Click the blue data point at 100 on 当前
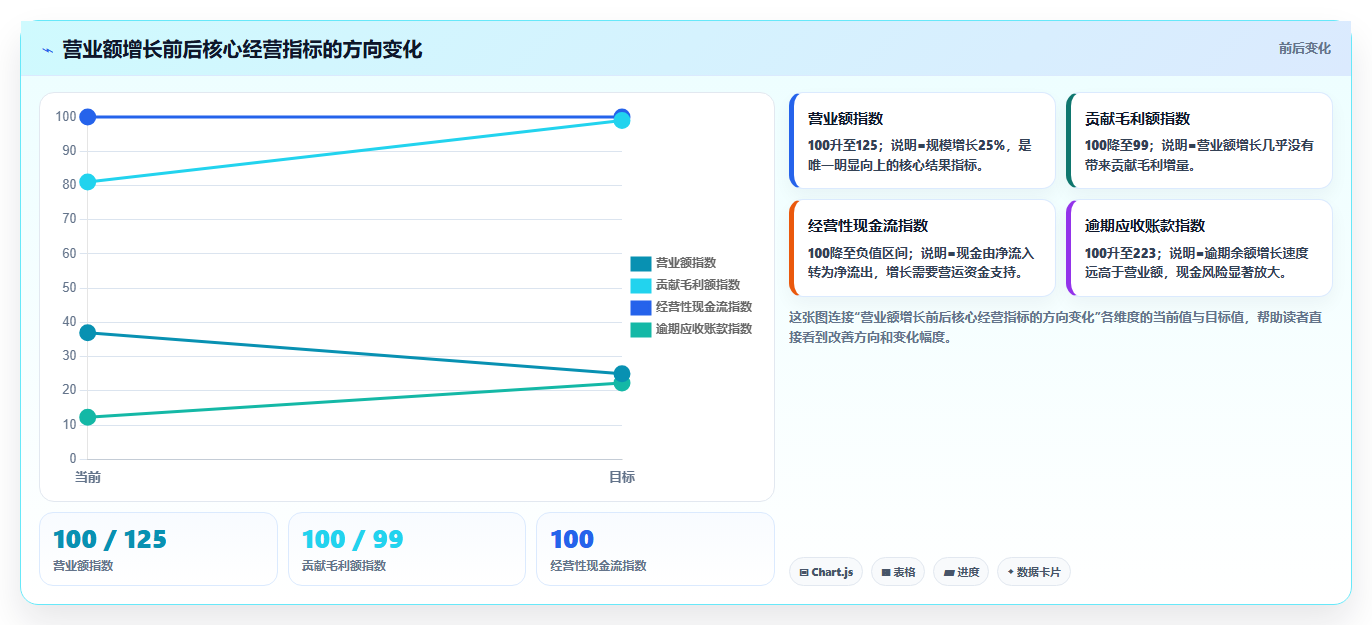 [x=87, y=117]
